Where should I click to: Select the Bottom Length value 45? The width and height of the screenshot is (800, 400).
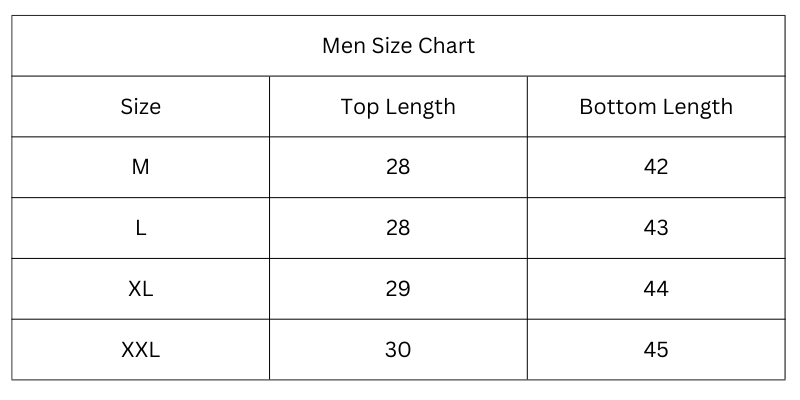point(656,350)
